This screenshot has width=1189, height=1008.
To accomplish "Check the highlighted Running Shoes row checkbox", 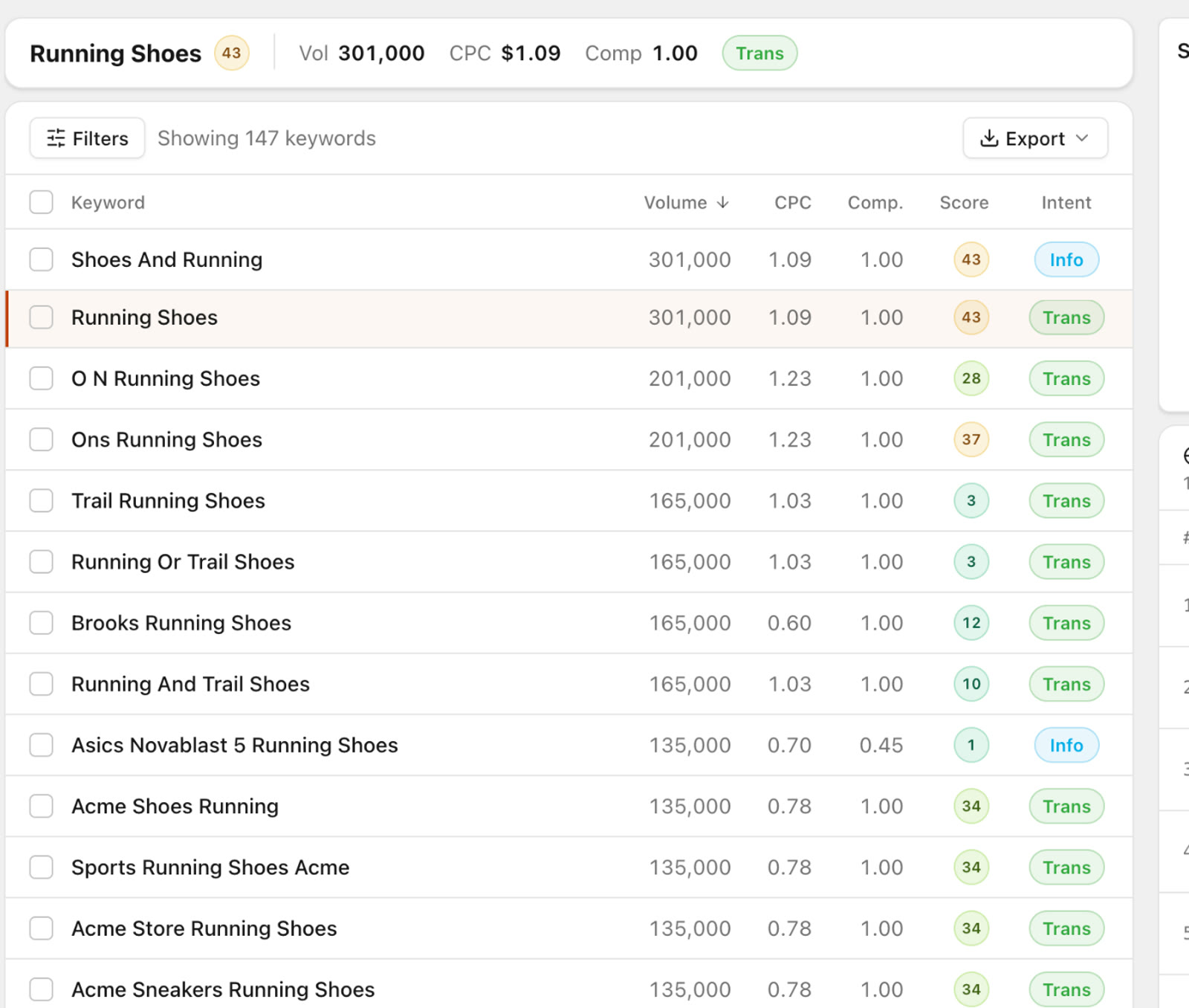I will click(x=42, y=317).
